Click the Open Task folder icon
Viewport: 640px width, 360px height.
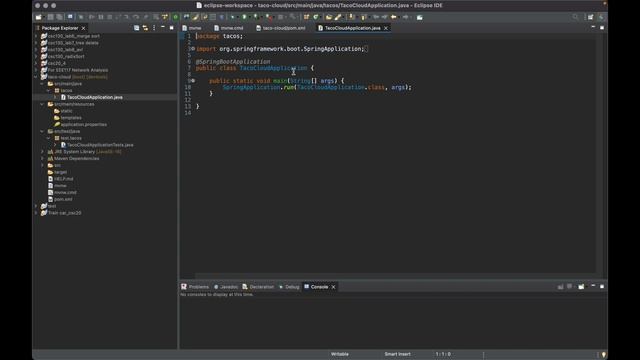click(328, 17)
